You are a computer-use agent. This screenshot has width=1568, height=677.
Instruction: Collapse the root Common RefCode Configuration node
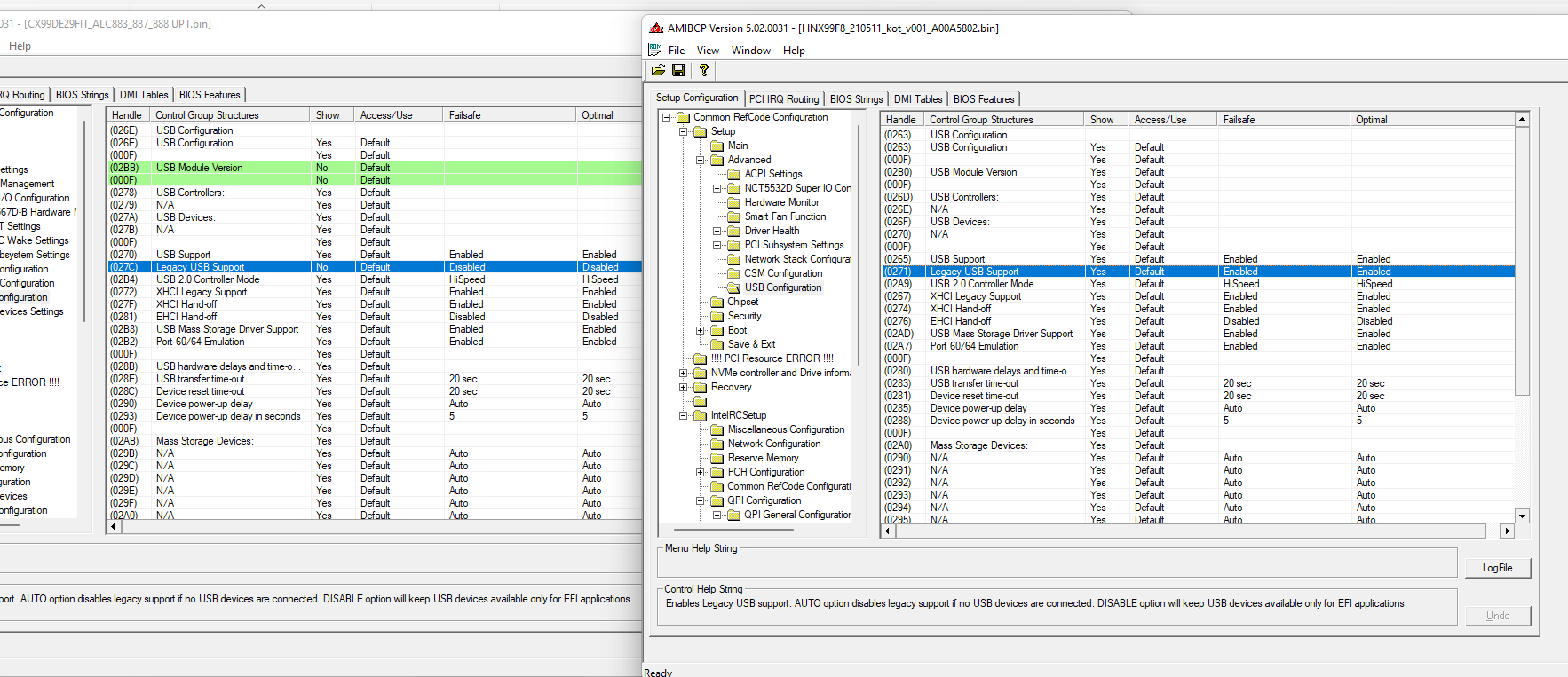[667, 118]
